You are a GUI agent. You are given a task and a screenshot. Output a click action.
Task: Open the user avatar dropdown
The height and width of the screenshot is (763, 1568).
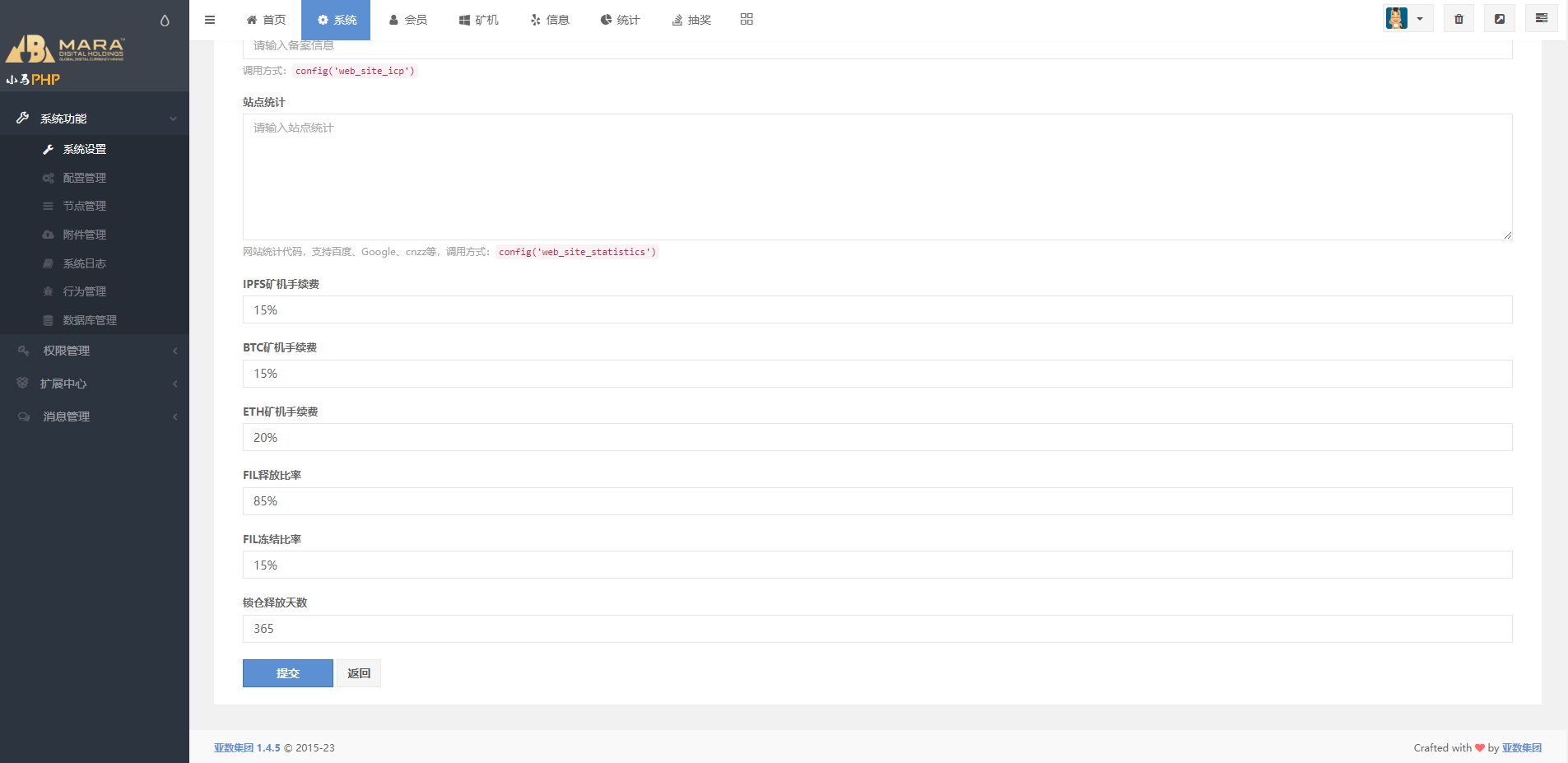click(x=1407, y=19)
